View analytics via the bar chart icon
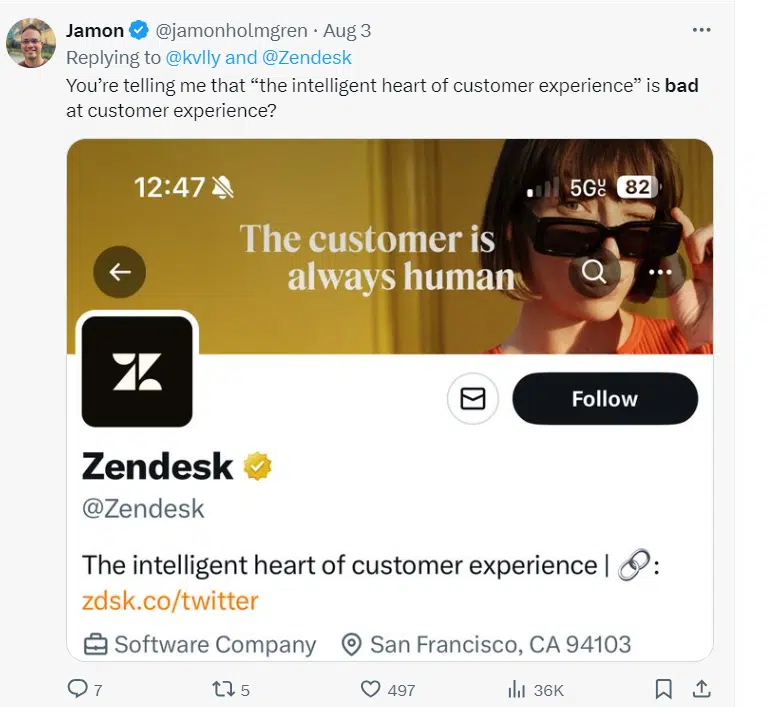 517,689
